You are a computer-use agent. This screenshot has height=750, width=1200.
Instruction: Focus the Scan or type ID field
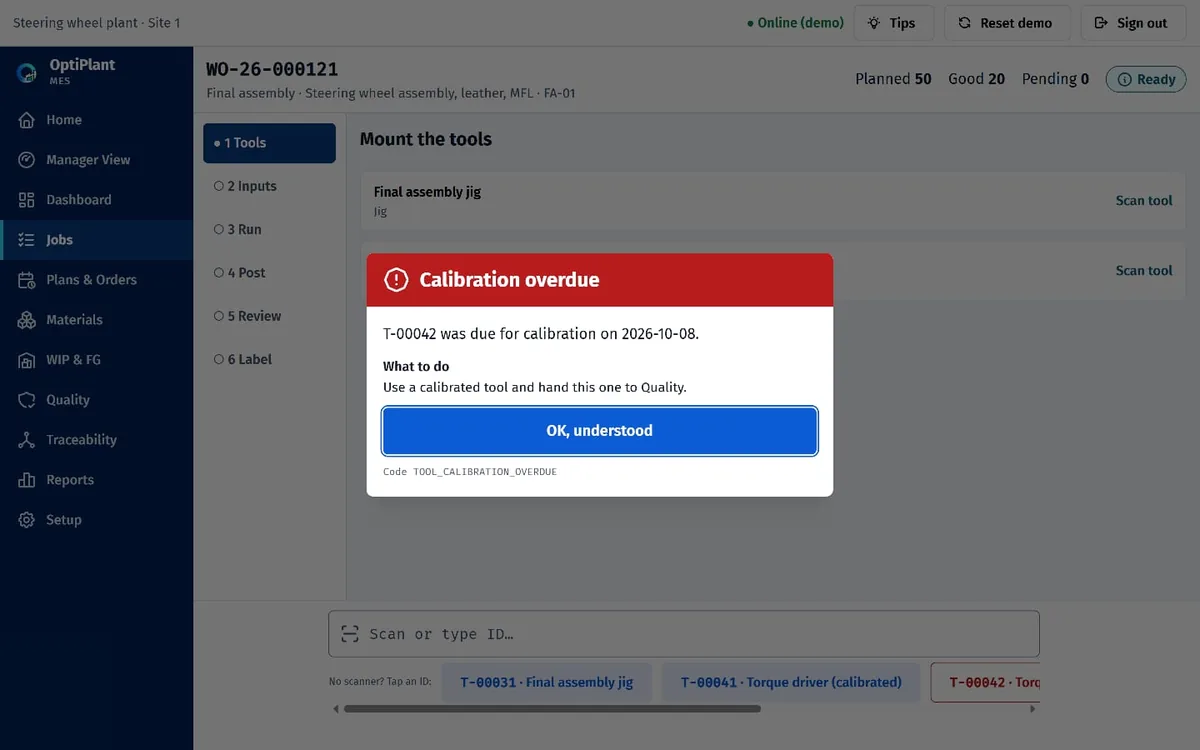click(x=684, y=634)
